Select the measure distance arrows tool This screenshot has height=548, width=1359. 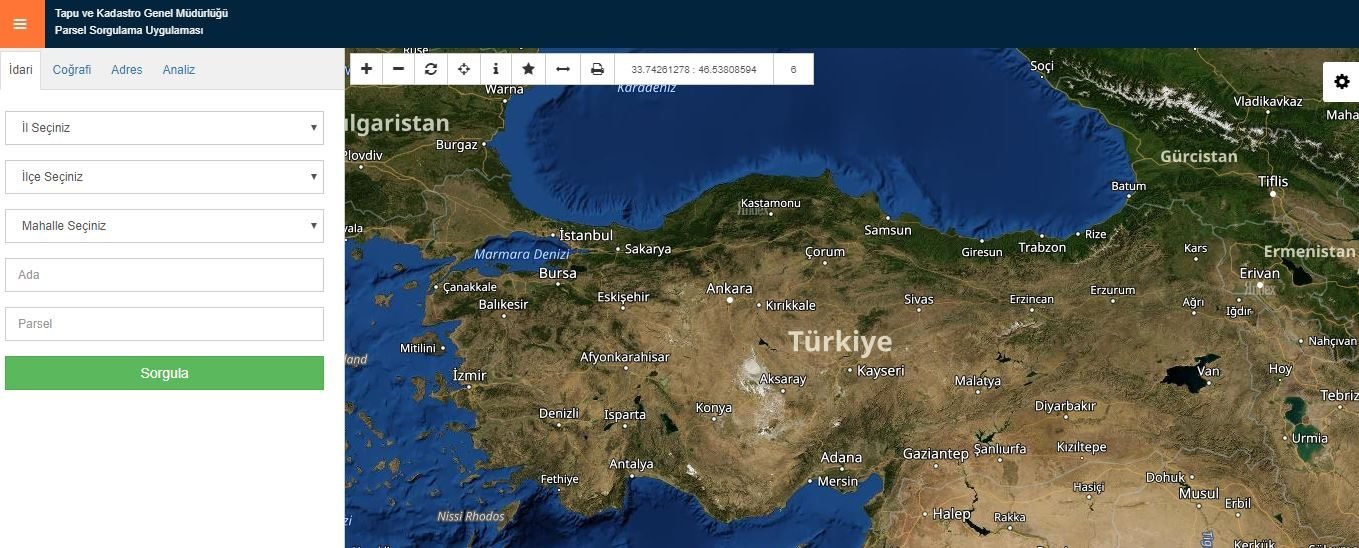pyautogui.click(x=562, y=69)
